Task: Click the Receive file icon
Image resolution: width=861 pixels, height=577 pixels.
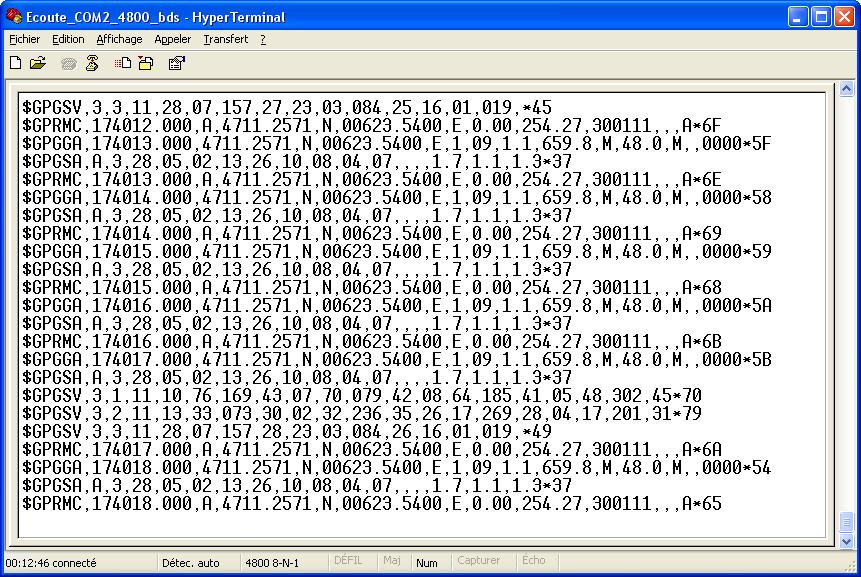Action: coord(146,63)
